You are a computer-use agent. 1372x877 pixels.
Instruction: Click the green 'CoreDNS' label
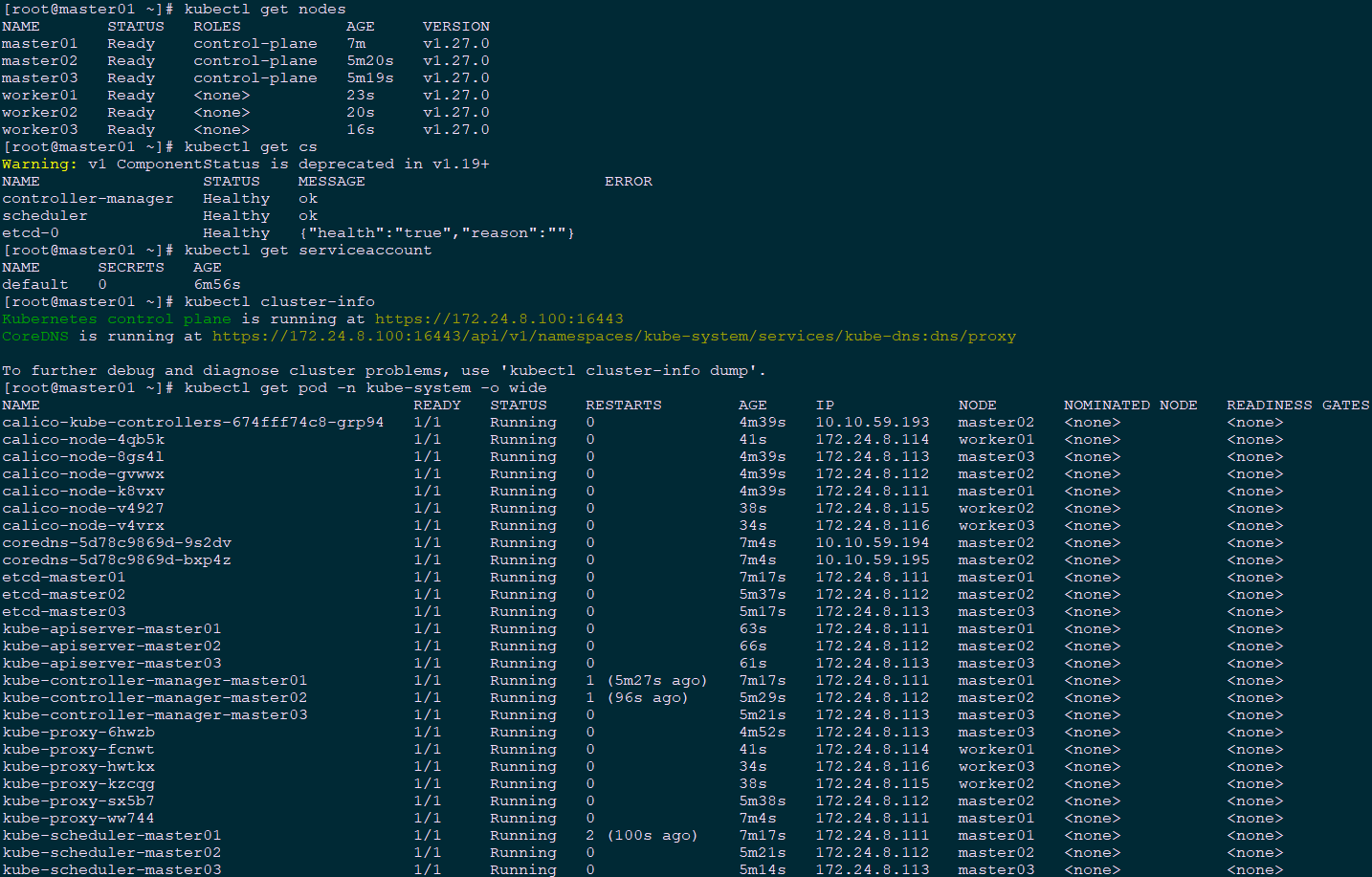[34, 337]
